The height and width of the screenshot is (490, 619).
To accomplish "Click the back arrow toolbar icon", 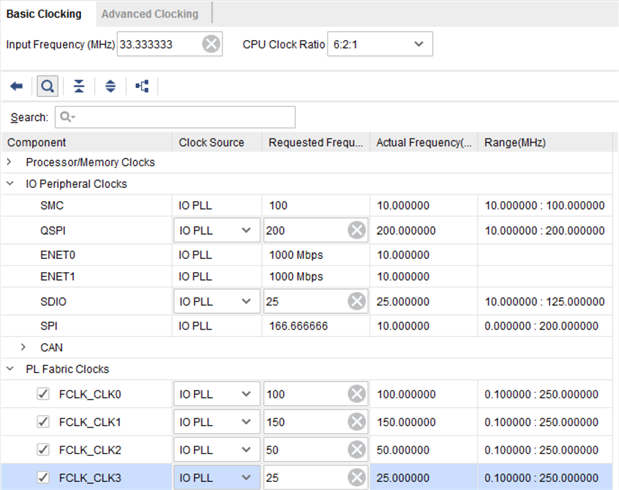I will click(16, 87).
